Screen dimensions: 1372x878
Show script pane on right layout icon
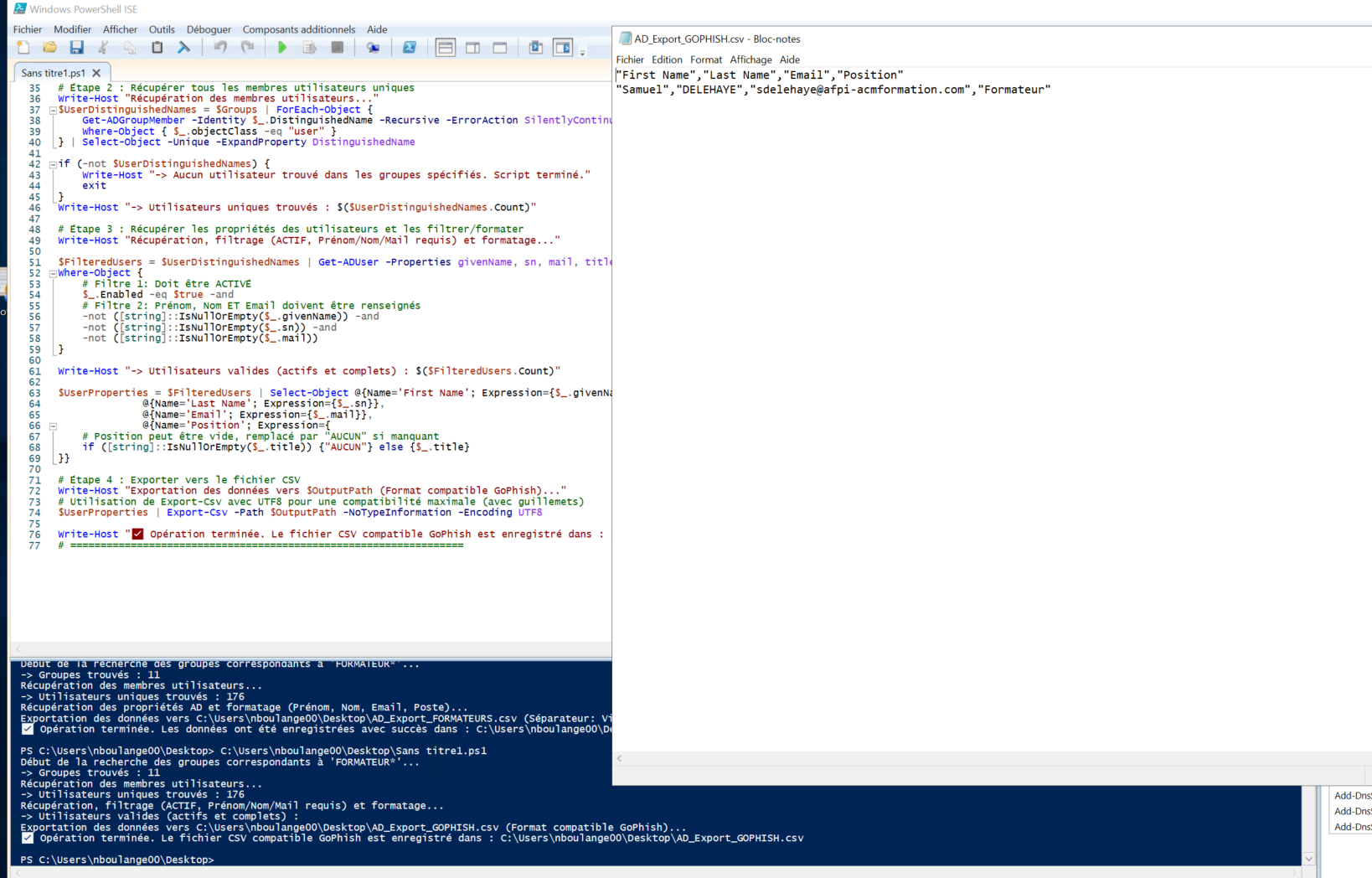tap(472, 48)
